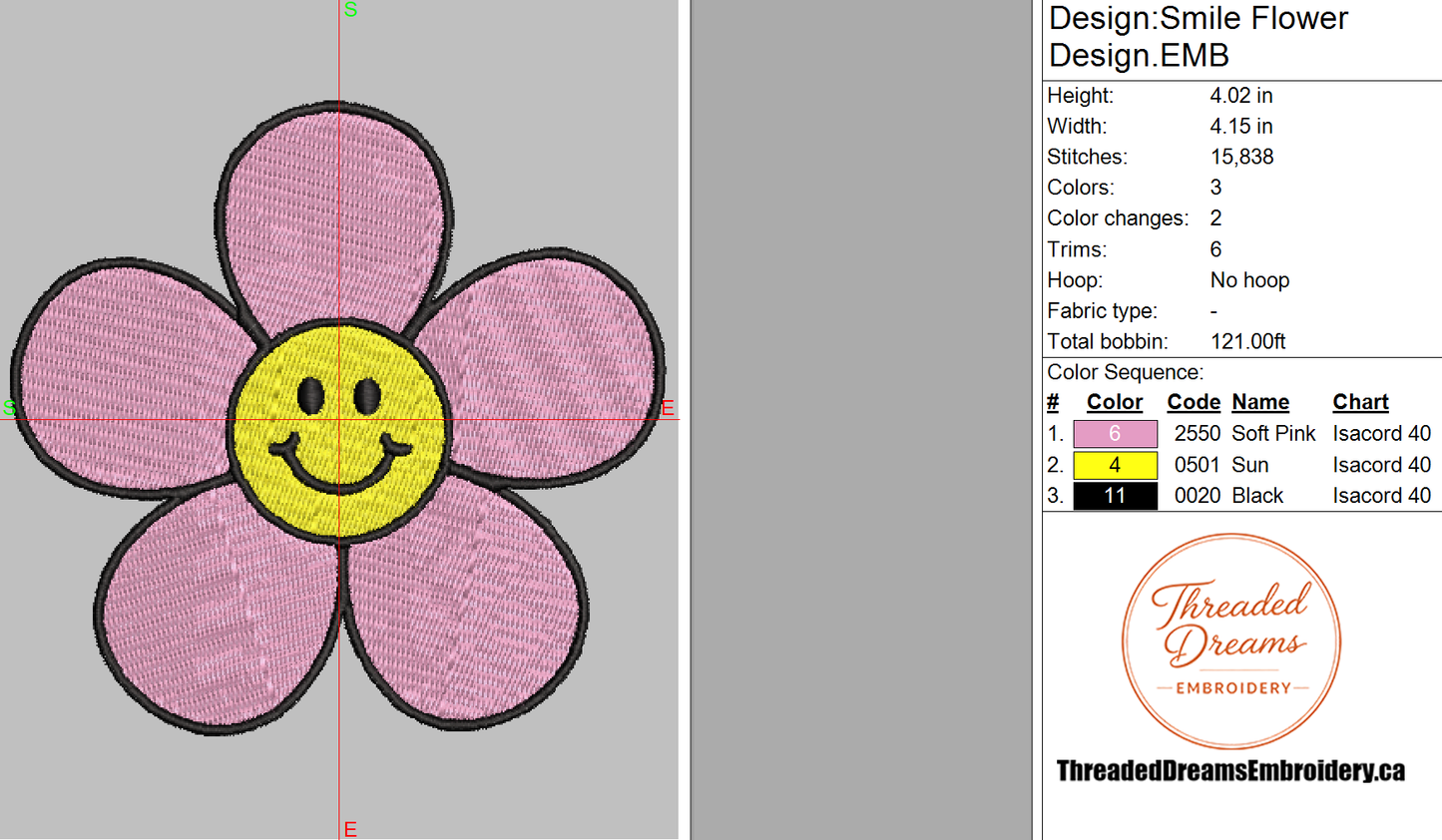Click thread name 'Soft Pink'
1442x840 pixels.
1273,434
